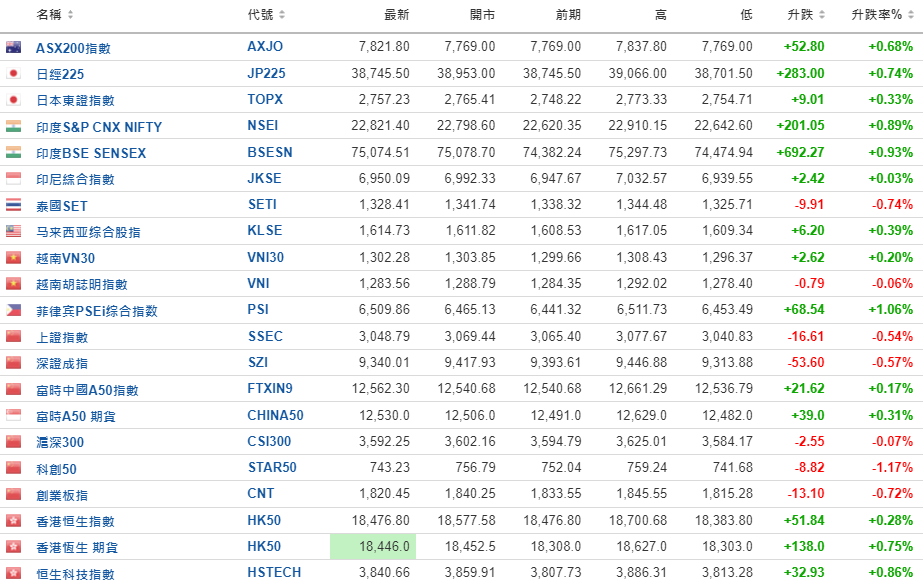
Task: Open the 印度S&P CNX NIFTY link
Action: (x=99, y=127)
